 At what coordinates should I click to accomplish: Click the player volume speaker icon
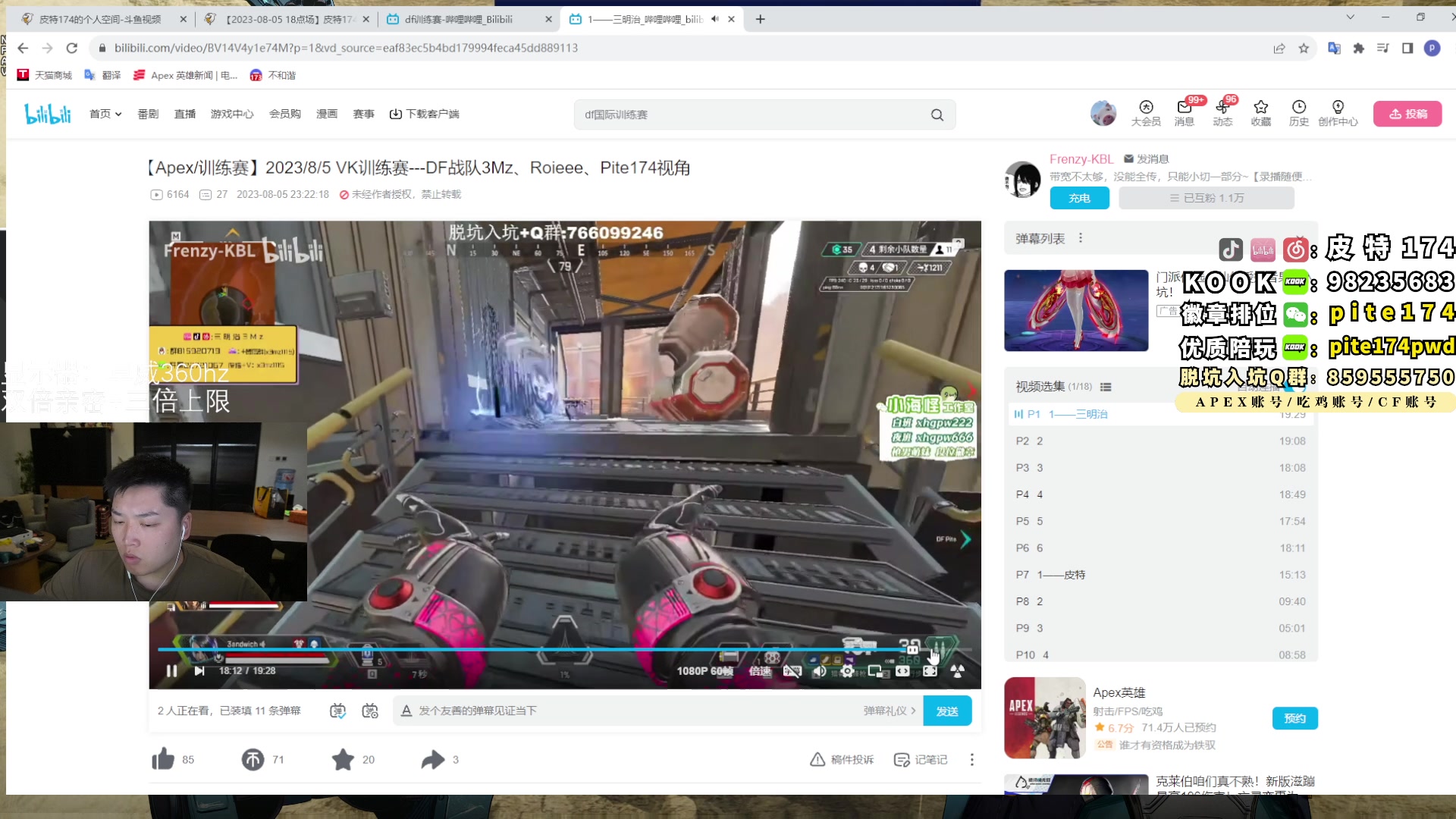(x=820, y=671)
